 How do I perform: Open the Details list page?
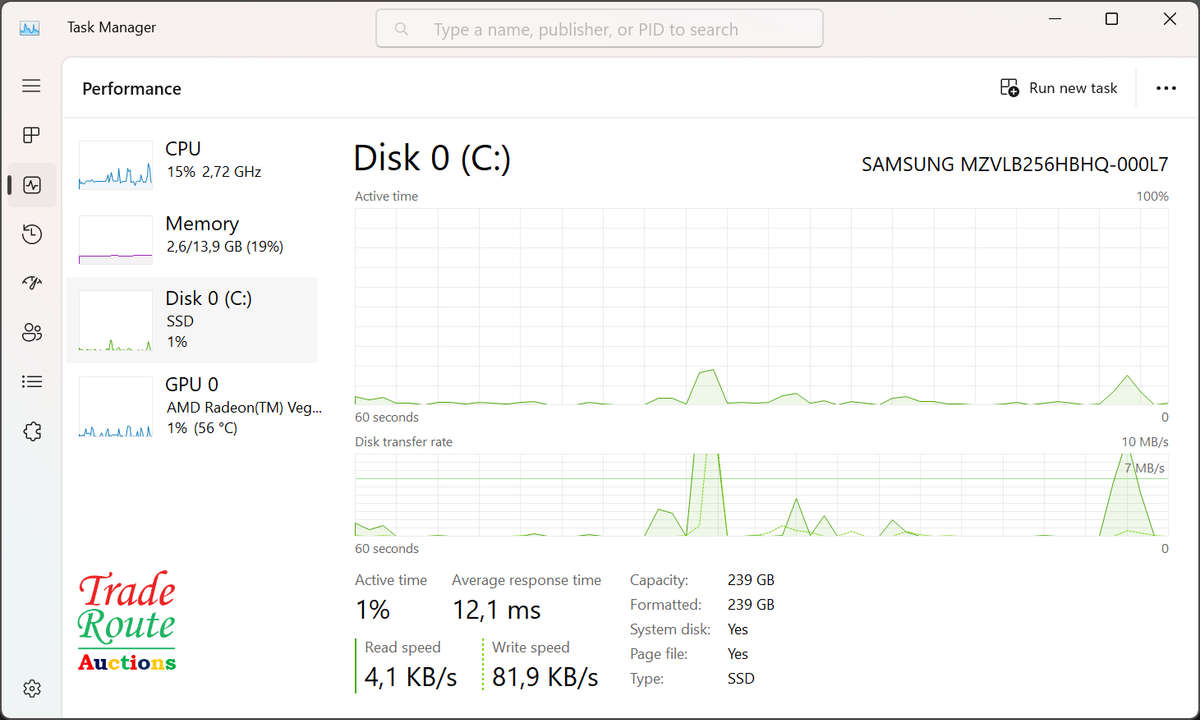pyautogui.click(x=31, y=381)
